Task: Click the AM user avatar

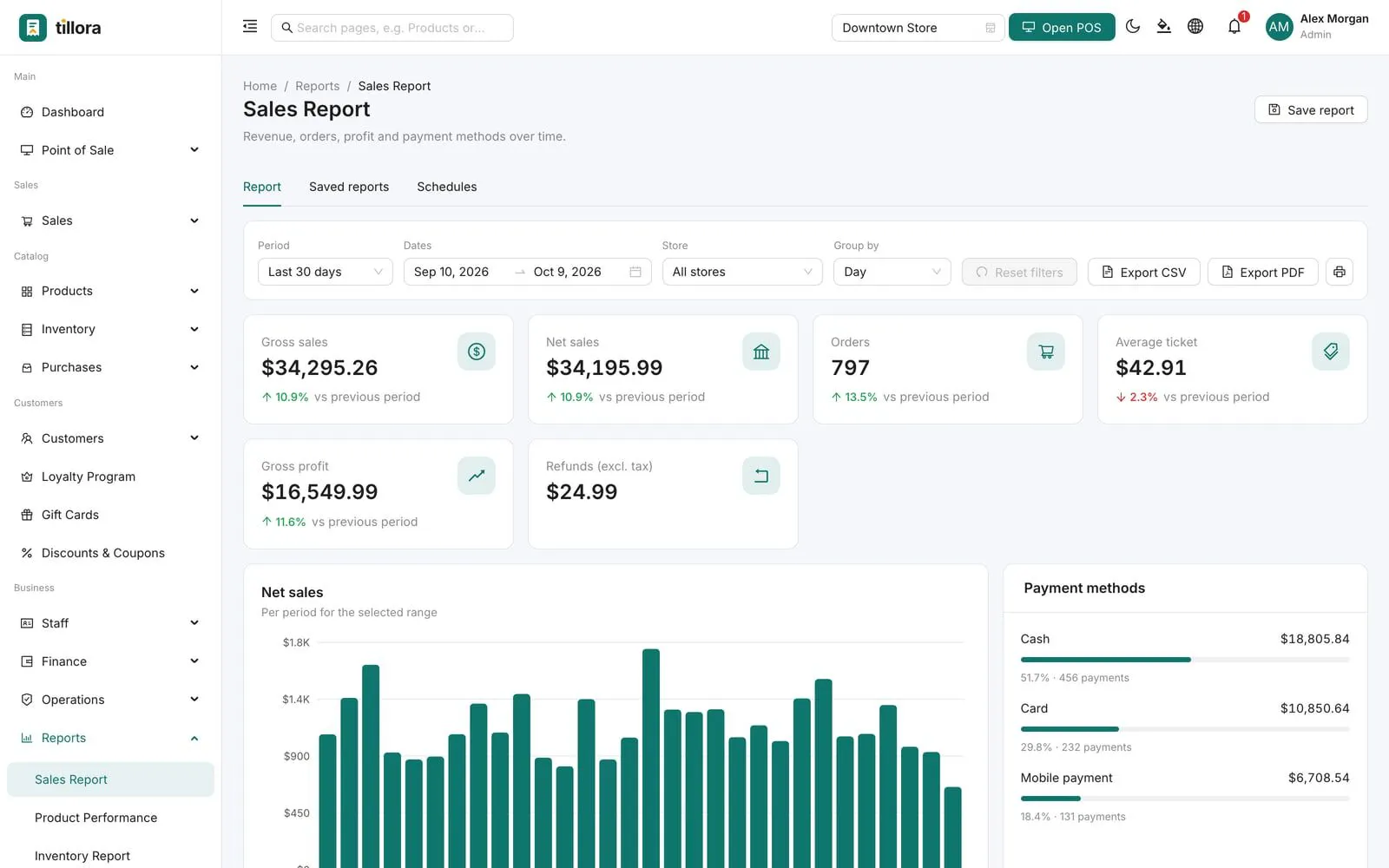Action: 1279,27
